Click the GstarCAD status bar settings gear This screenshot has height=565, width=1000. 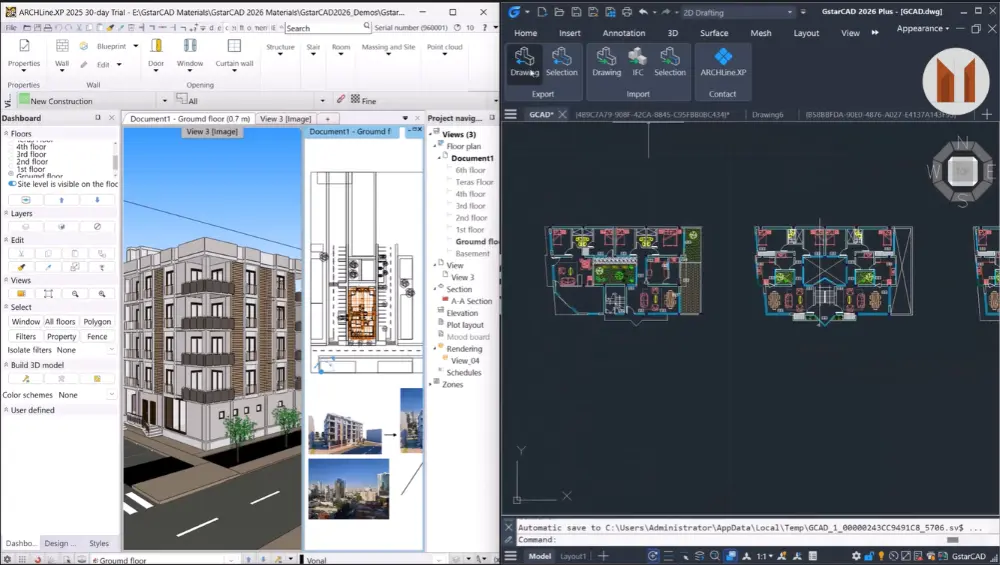click(857, 556)
